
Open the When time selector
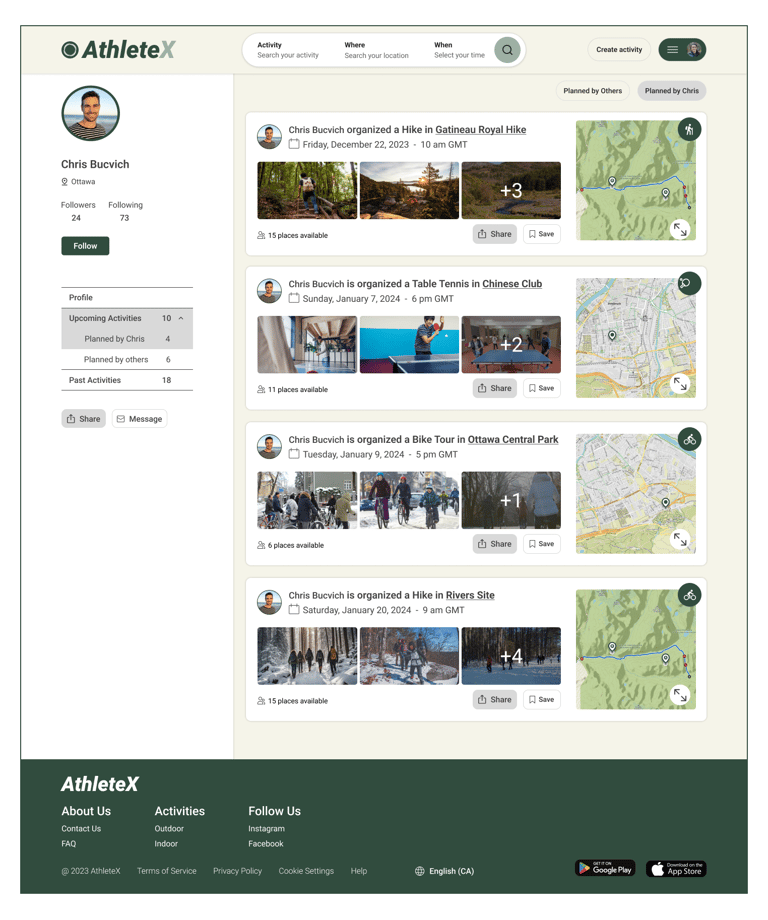coord(459,50)
